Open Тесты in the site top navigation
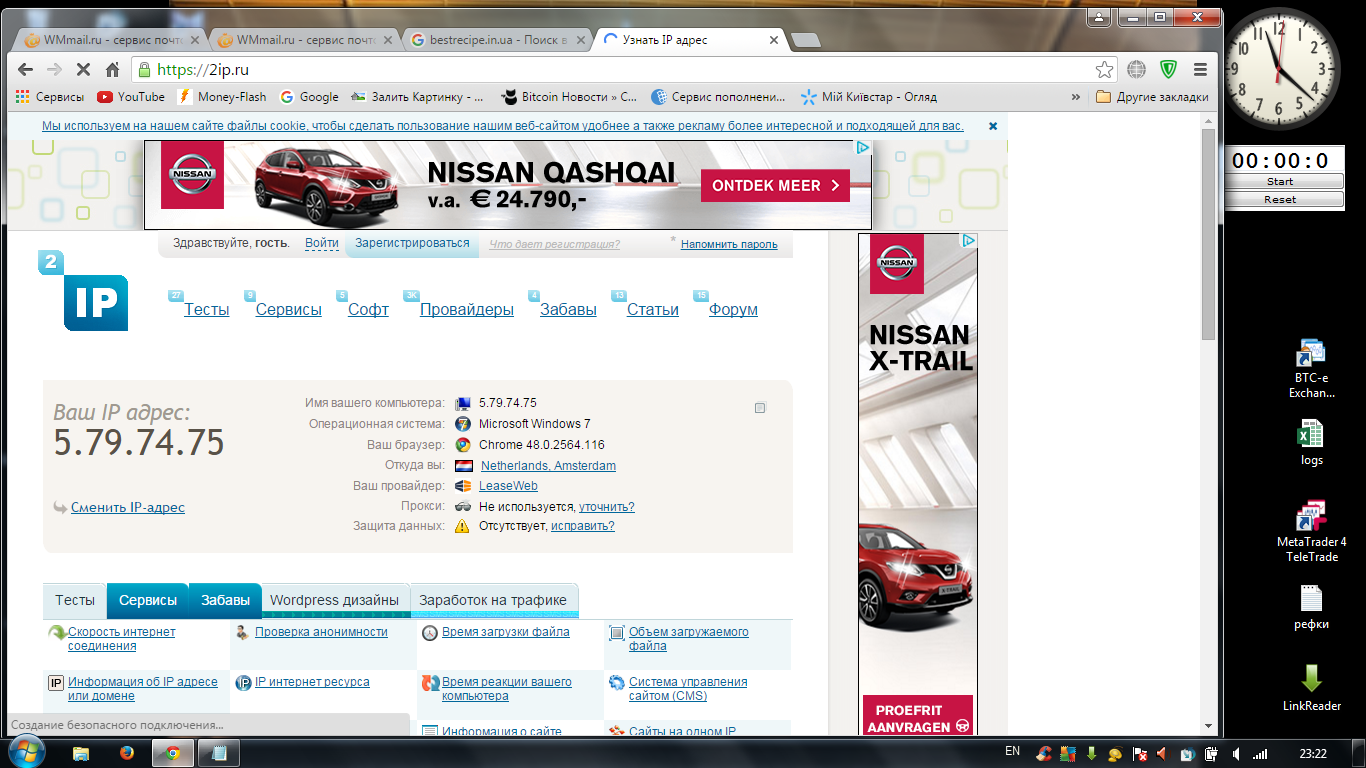This screenshot has width=1366, height=768. coord(207,310)
